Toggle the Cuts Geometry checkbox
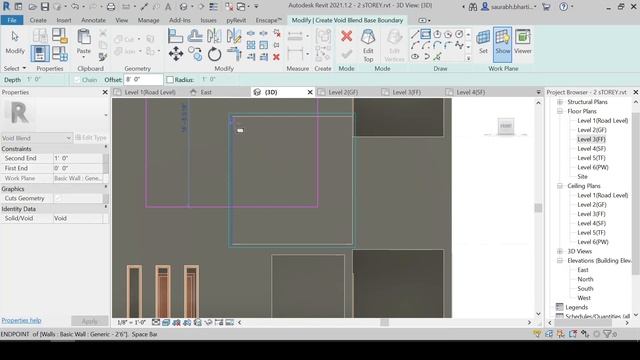Screen dimensions: 640x360 coord(58,198)
